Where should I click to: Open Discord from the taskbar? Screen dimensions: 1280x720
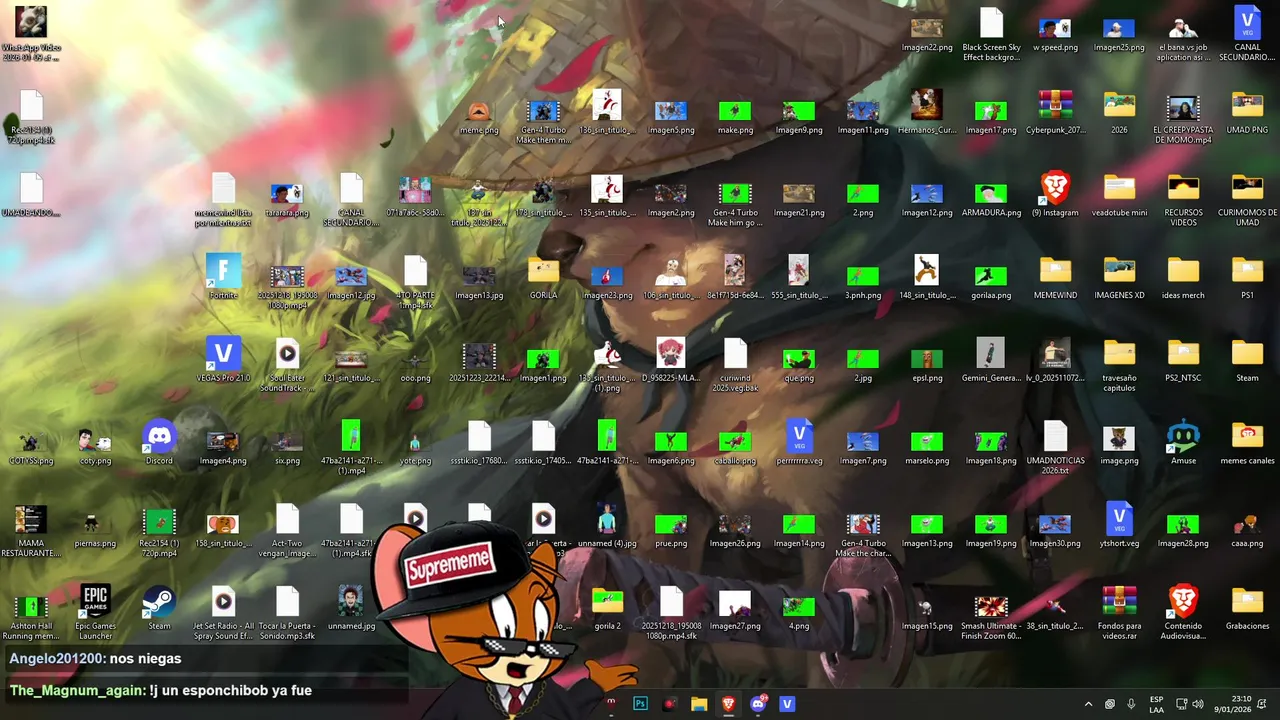point(758,704)
